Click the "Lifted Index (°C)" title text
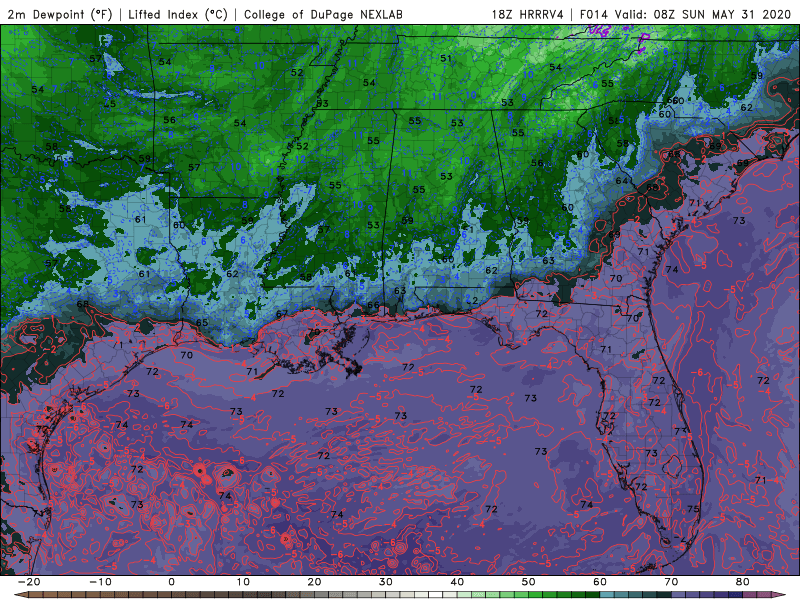Viewport: 800px width, 600px height. 178,14
